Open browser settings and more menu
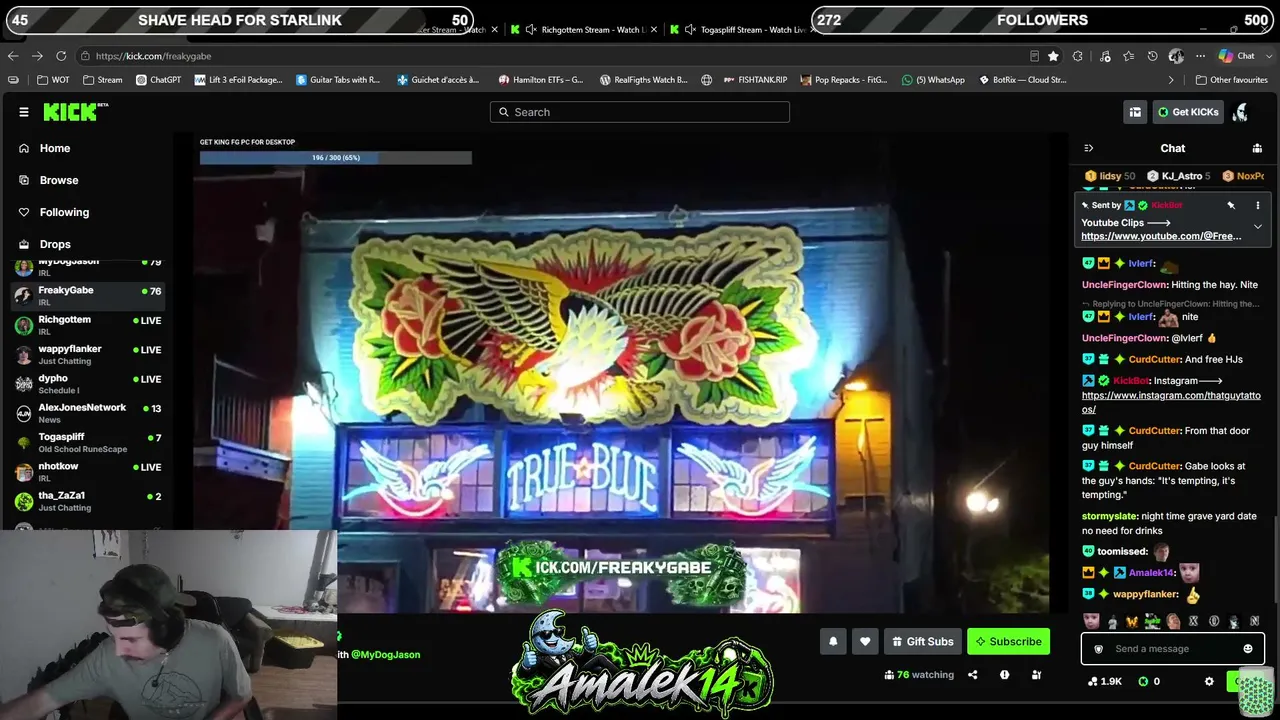The width and height of the screenshot is (1280, 720). 1200,56
